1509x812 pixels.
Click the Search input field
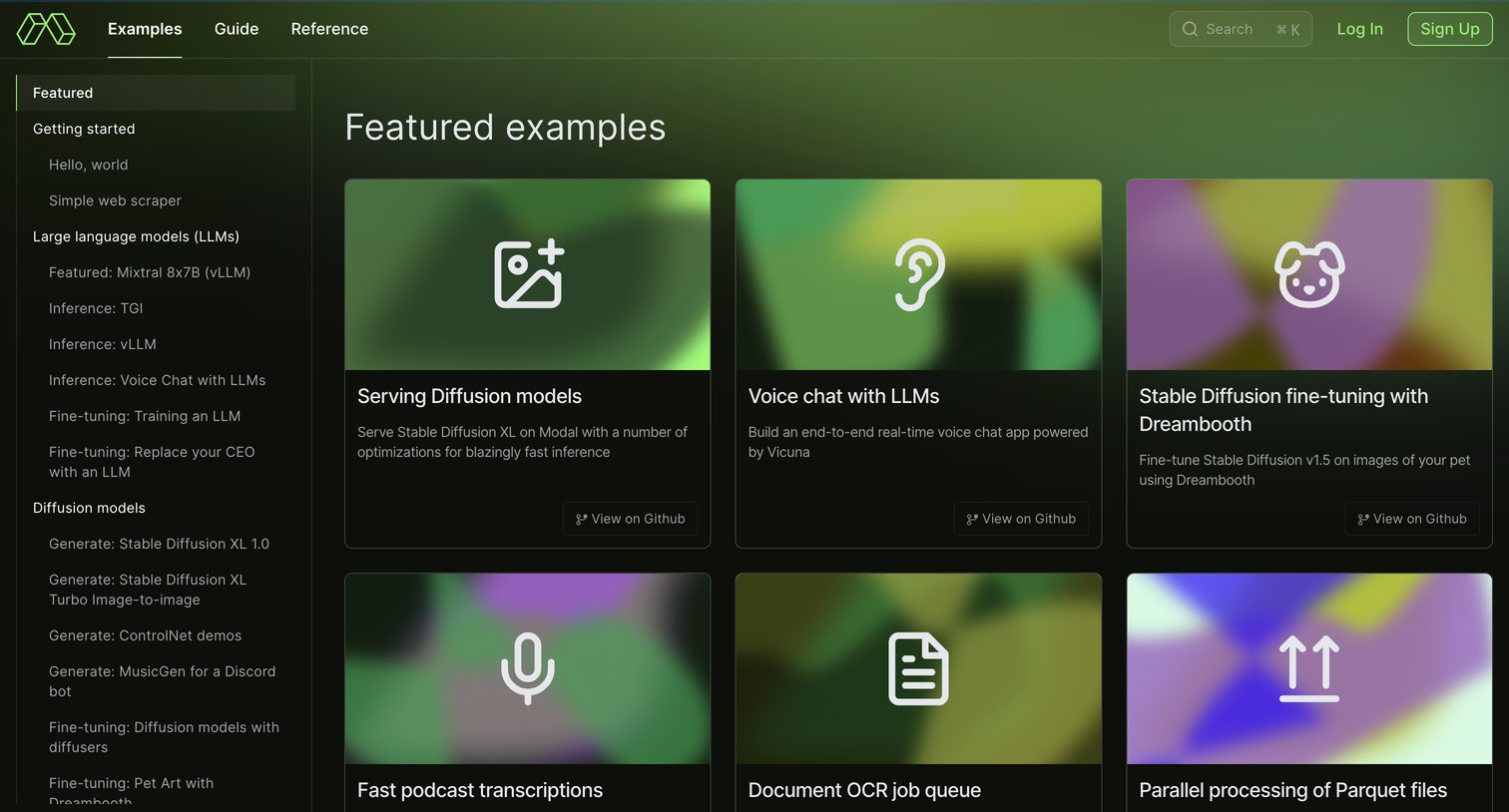click(x=1241, y=29)
